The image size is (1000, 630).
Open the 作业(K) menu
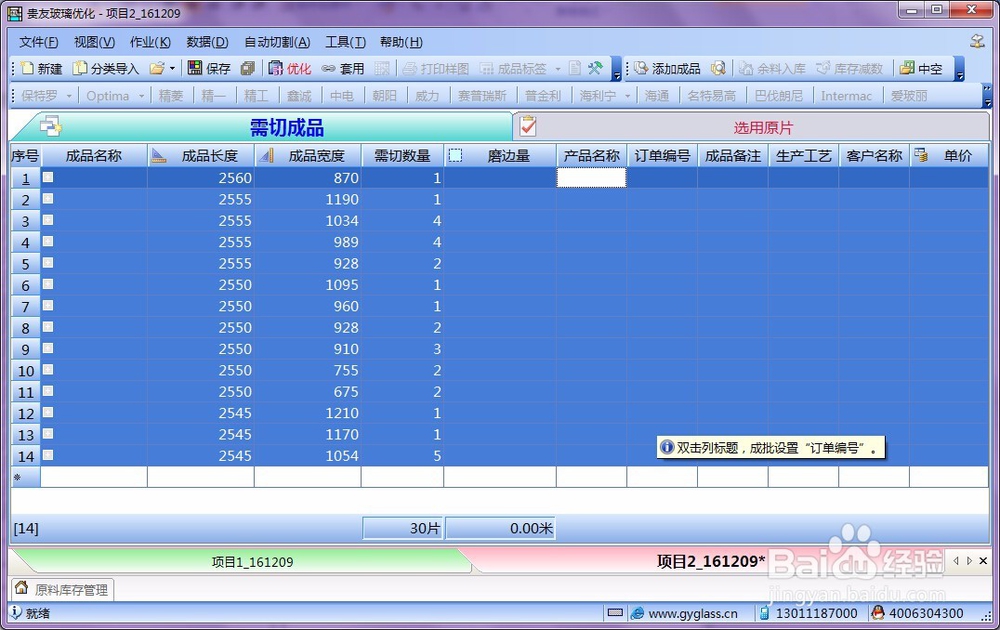tap(151, 42)
